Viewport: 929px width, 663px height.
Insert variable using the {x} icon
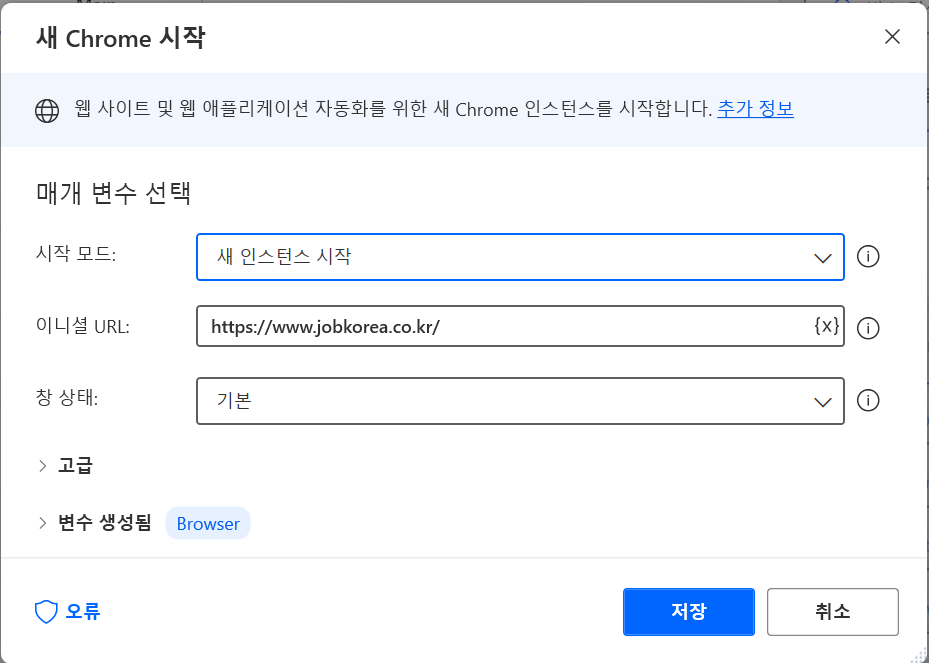[827, 325]
